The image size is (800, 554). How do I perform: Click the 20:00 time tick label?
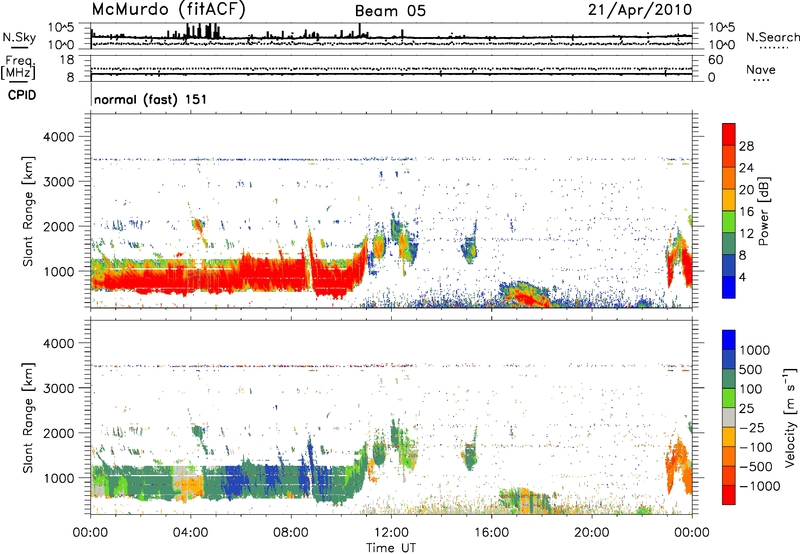(592, 533)
